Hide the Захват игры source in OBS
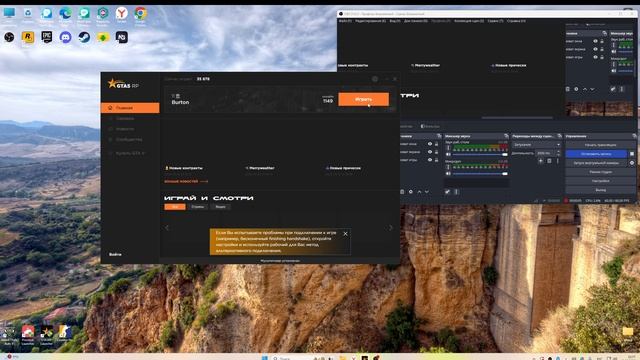This screenshot has width=640, height=360. [430, 160]
